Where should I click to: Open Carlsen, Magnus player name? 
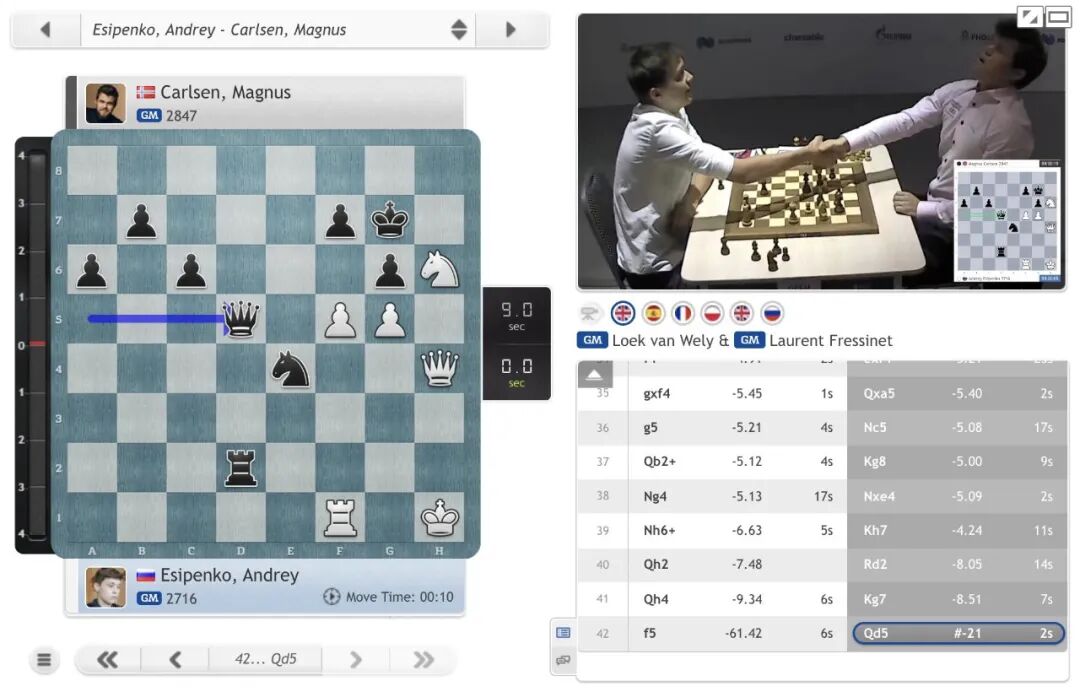[225, 92]
